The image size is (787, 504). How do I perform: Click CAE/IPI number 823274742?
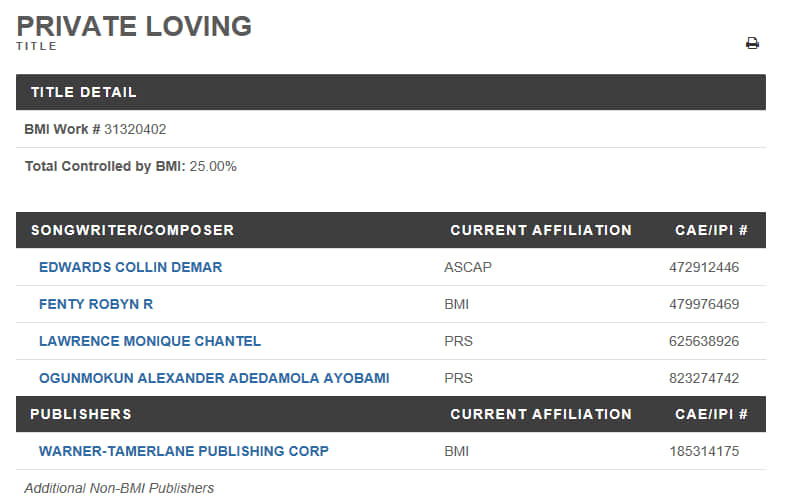coord(704,378)
